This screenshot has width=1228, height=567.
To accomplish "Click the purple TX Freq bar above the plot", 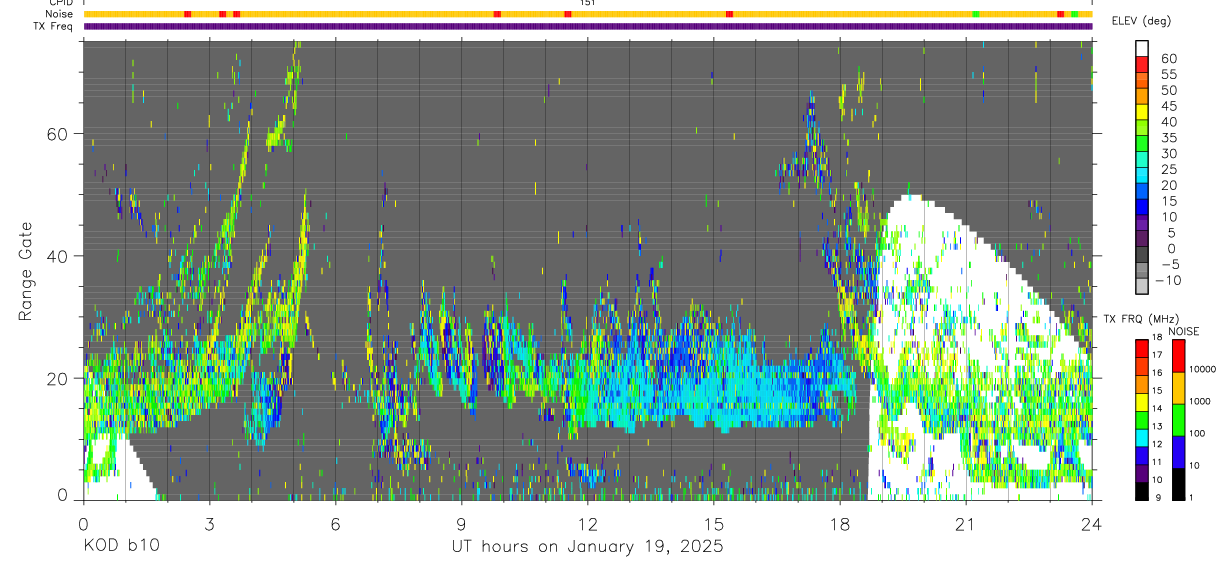I will coord(588,26).
